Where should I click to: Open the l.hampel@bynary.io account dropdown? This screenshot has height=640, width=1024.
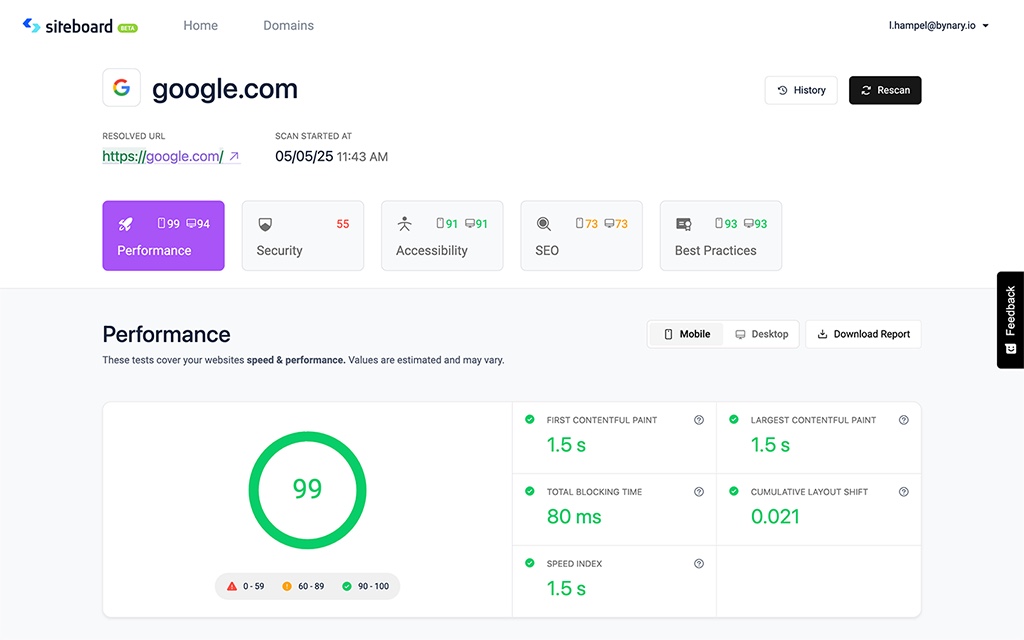click(938, 25)
